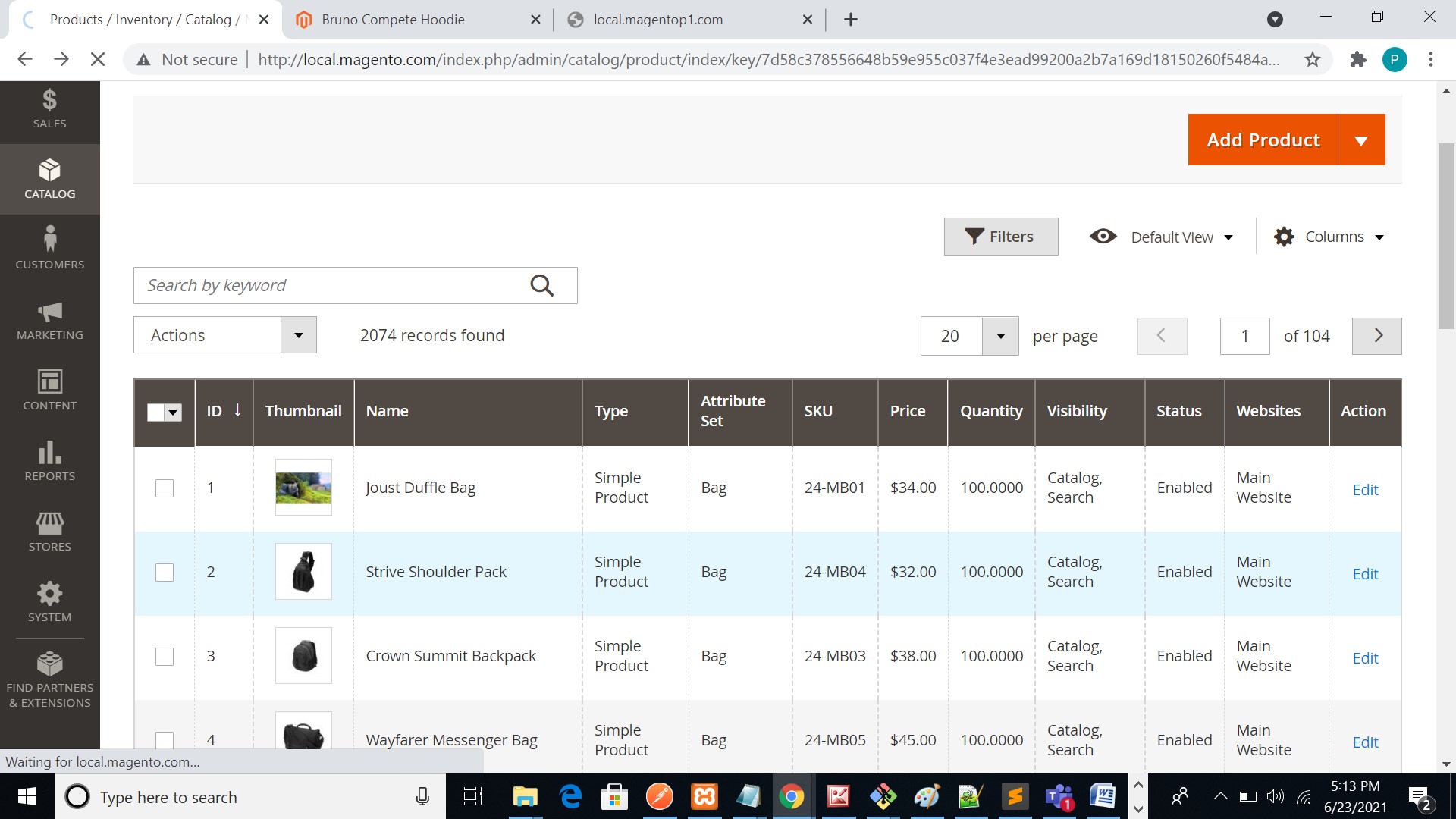Click the search magnifier in keyword field
1456x819 pixels.
pos(541,285)
